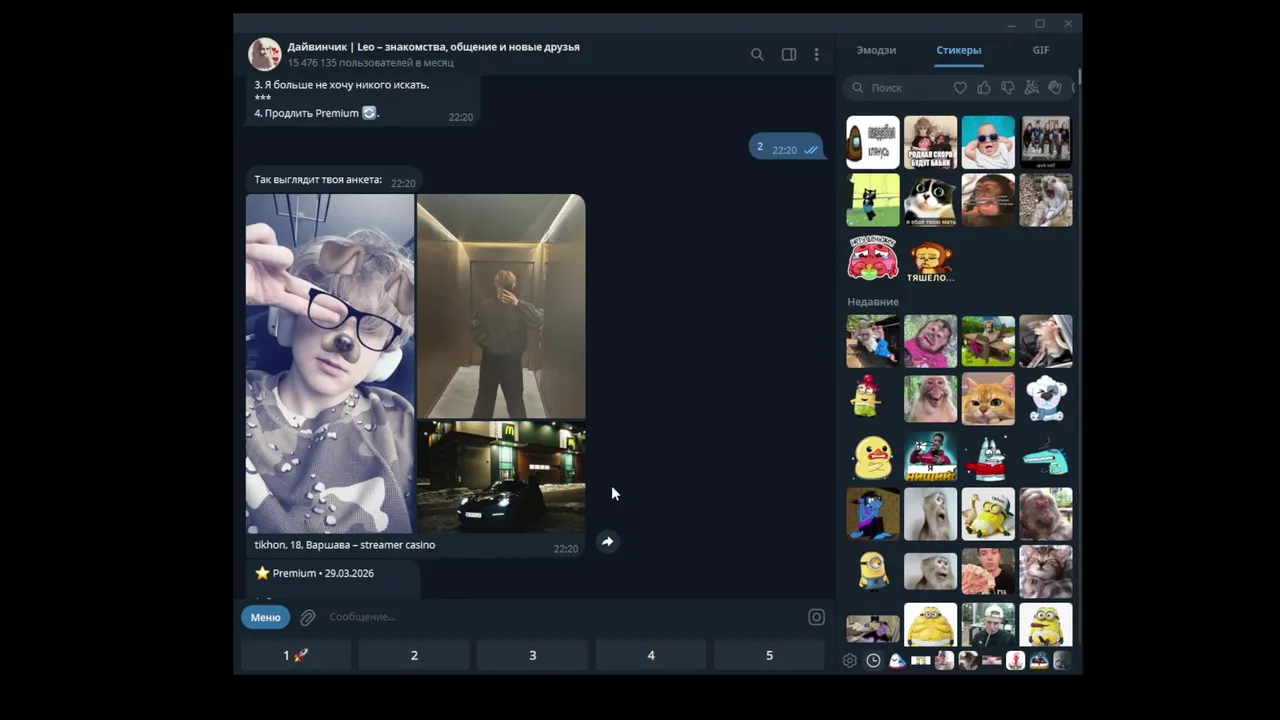Open the mirror hallway photo

pos(501,306)
